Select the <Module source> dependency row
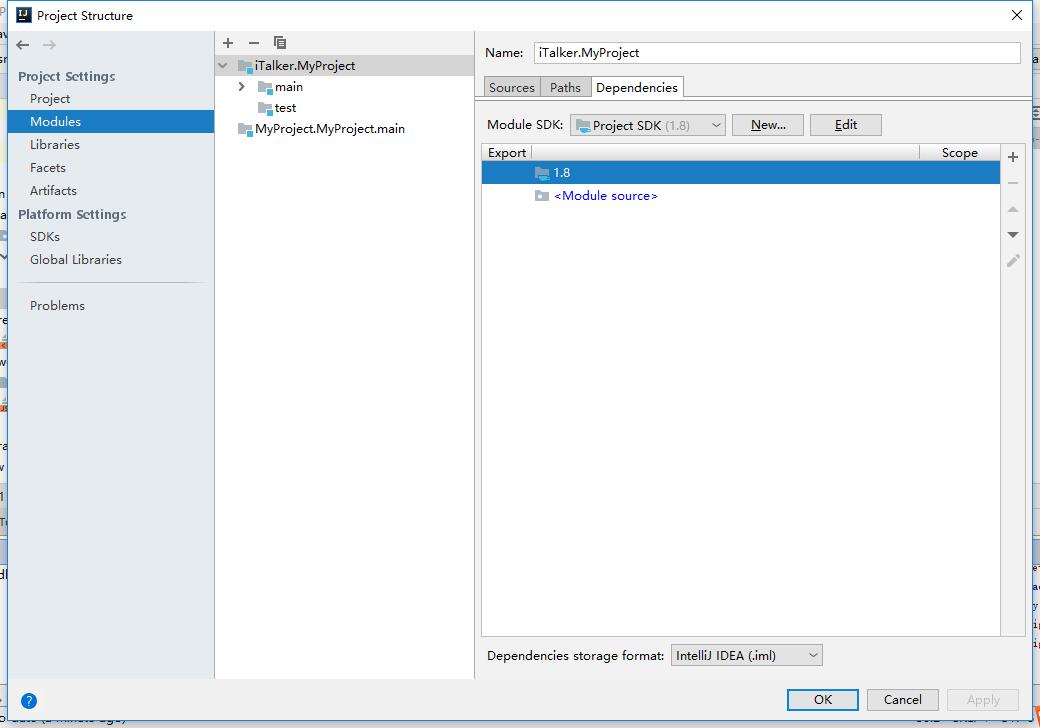Viewport: 1040px width, 728px height. click(x=740, y=196)
